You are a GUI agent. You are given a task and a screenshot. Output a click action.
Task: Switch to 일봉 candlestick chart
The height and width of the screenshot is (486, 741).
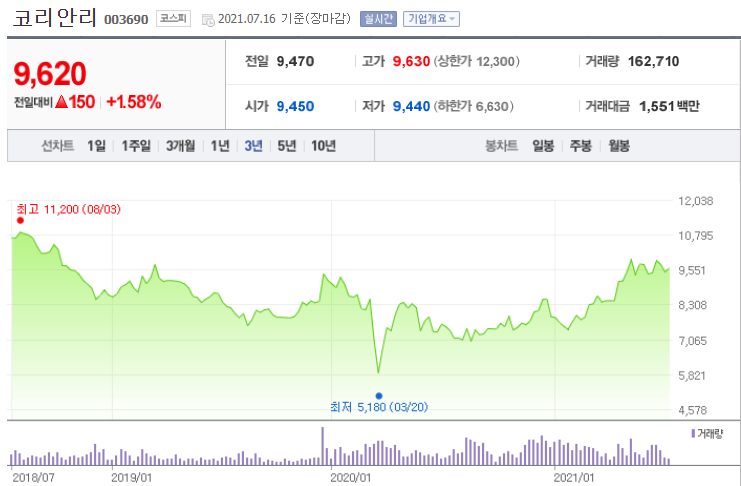(x=543, y=146)
